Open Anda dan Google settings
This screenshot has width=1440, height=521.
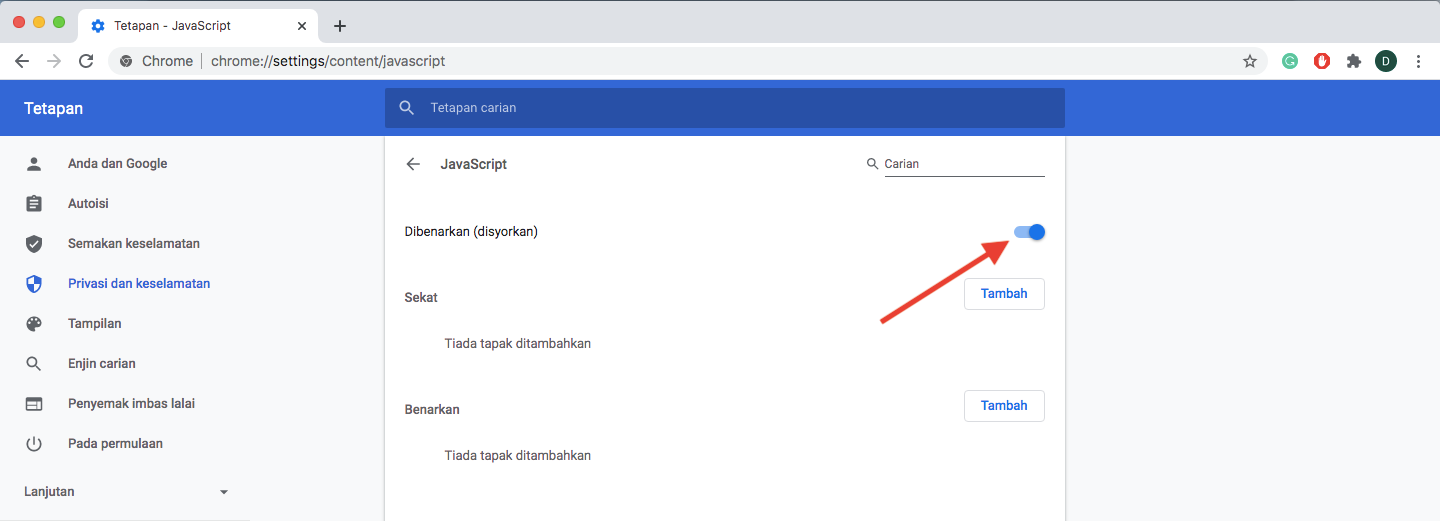tap(117, 164)
